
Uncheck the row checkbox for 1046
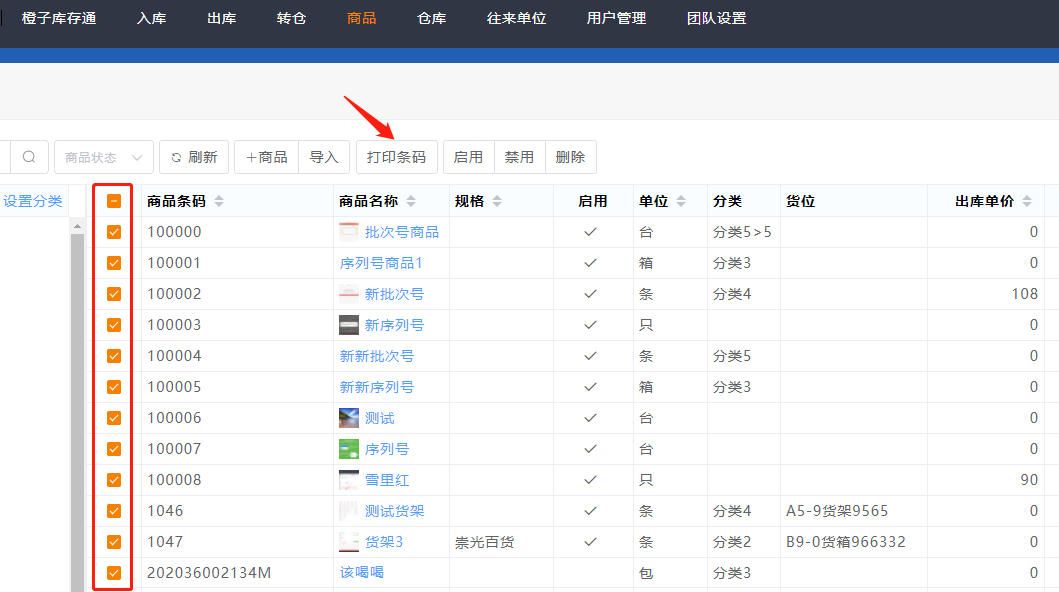(x=114, y=511)
